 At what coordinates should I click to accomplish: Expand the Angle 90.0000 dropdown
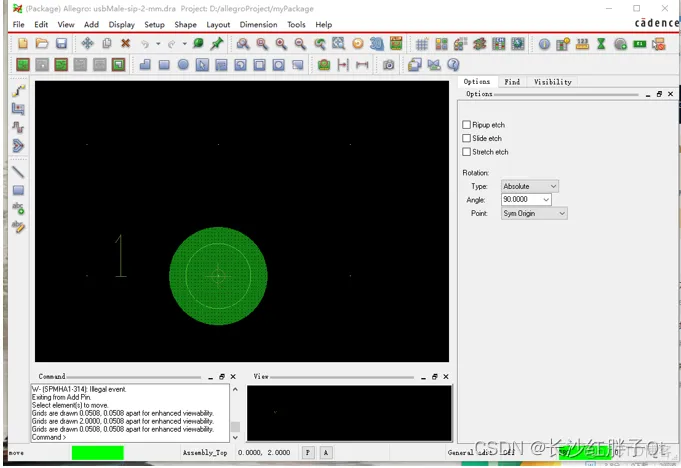point(546,199)
